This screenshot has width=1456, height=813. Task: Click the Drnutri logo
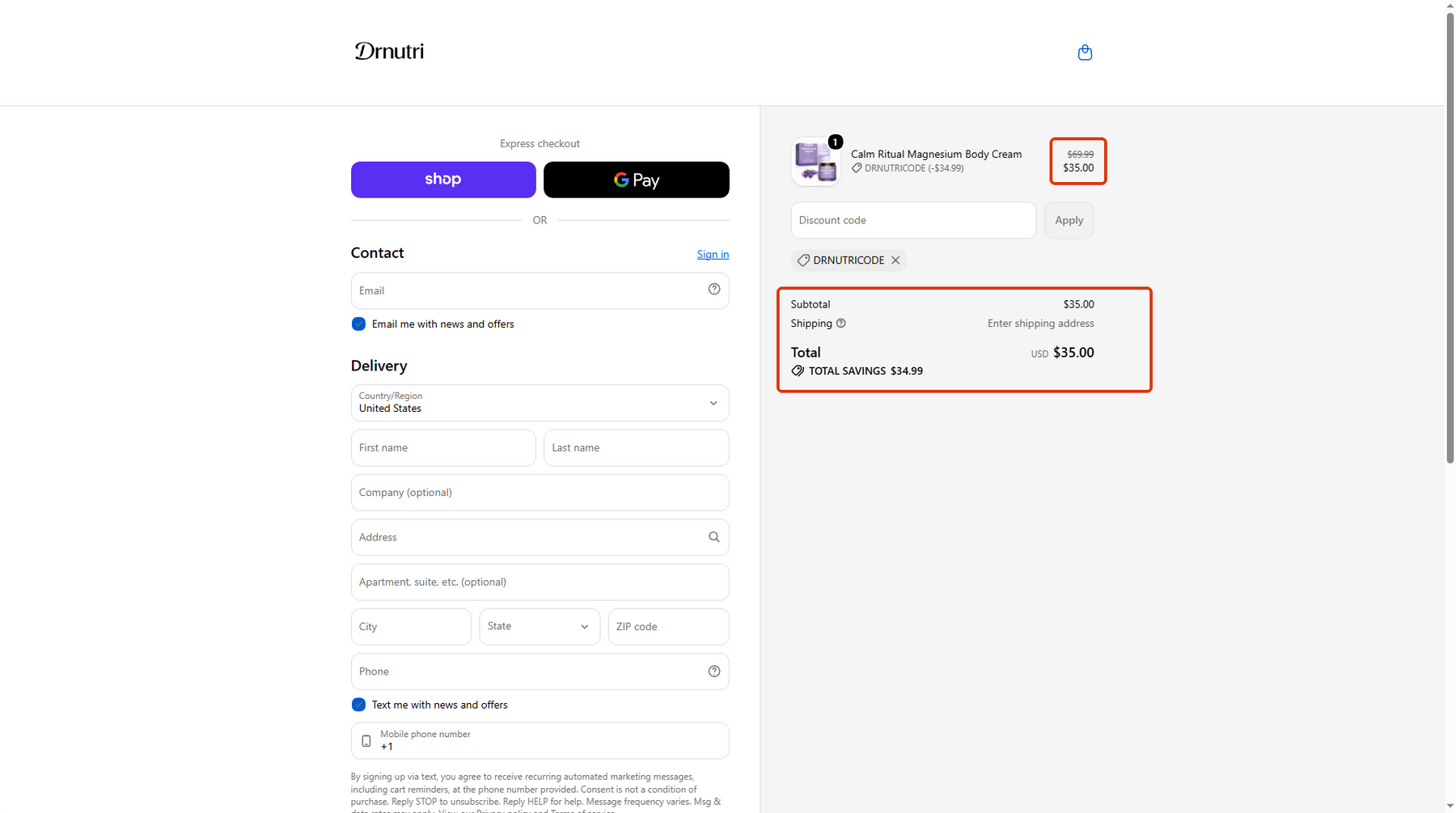tap(389, 52)
